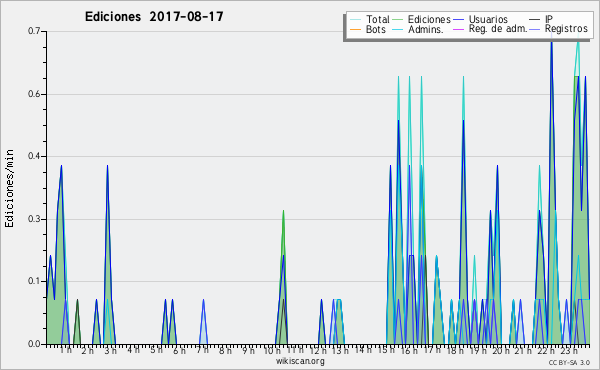Click the 16 h x-axis label

(409, 350)
